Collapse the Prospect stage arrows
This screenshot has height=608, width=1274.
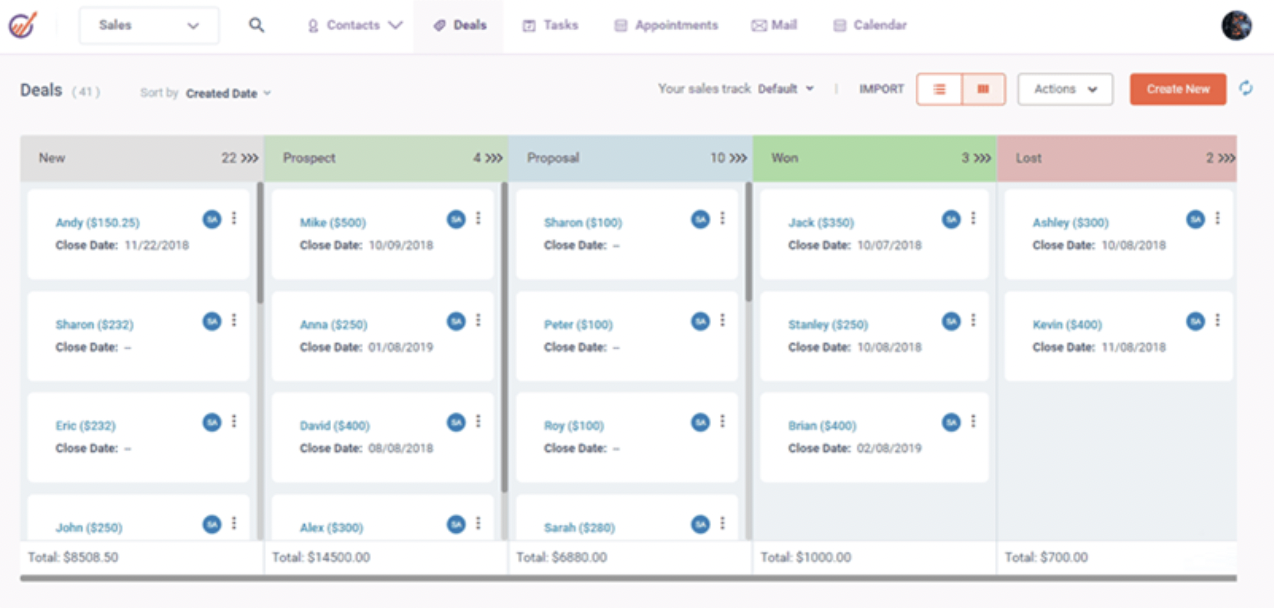tap(494, 158)
